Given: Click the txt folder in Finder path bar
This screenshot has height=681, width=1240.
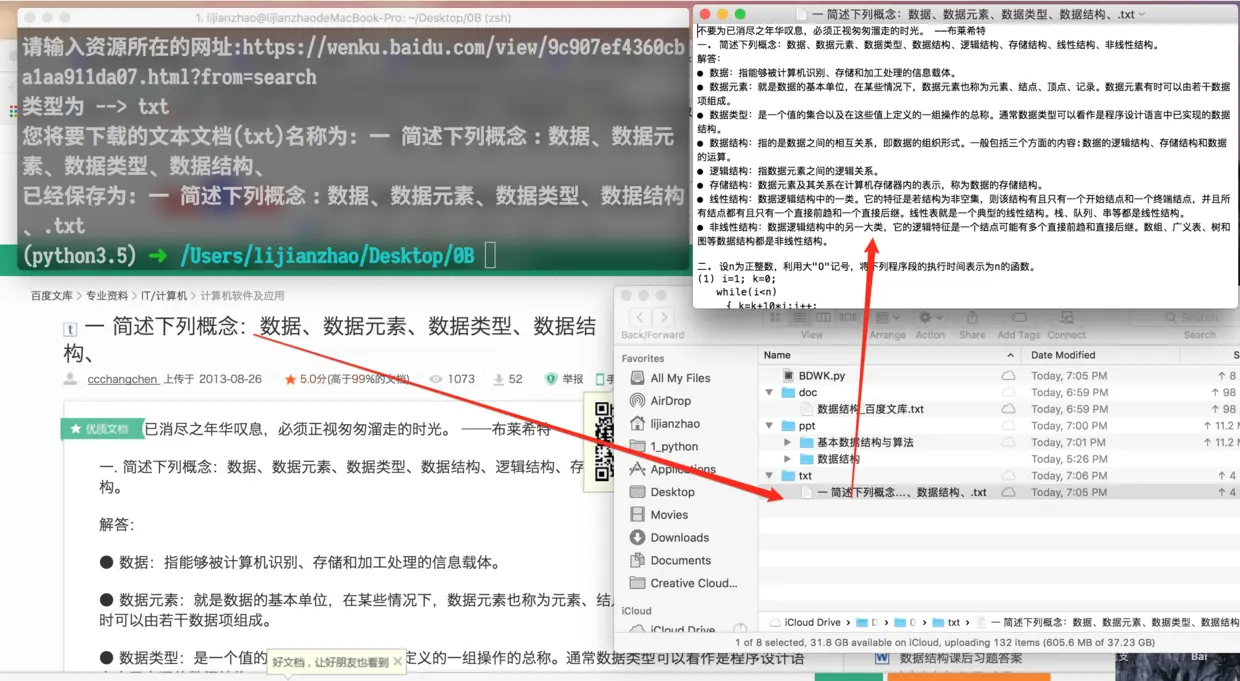Looking at the screenshot, I should (947, 622).
